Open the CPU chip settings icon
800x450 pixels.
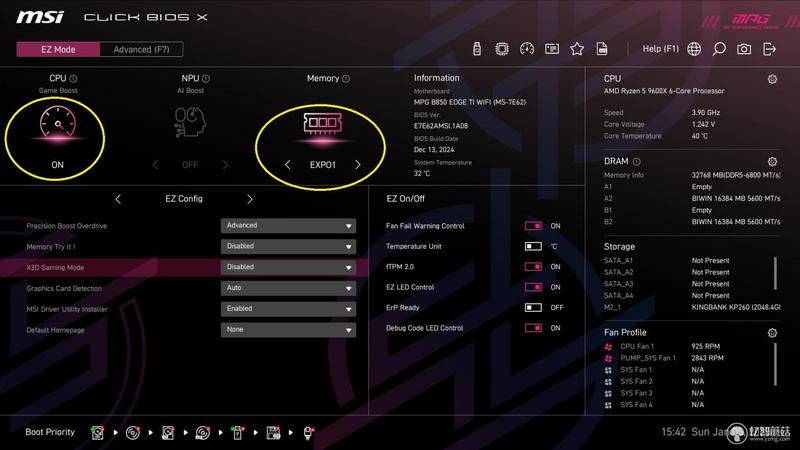[x=502, y=49]
